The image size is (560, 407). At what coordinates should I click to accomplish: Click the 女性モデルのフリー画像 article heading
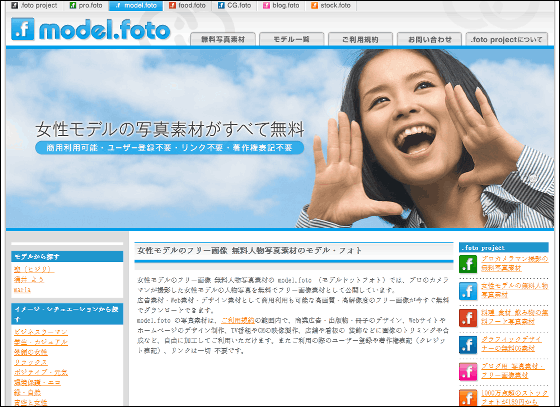(x=249, y=251)
